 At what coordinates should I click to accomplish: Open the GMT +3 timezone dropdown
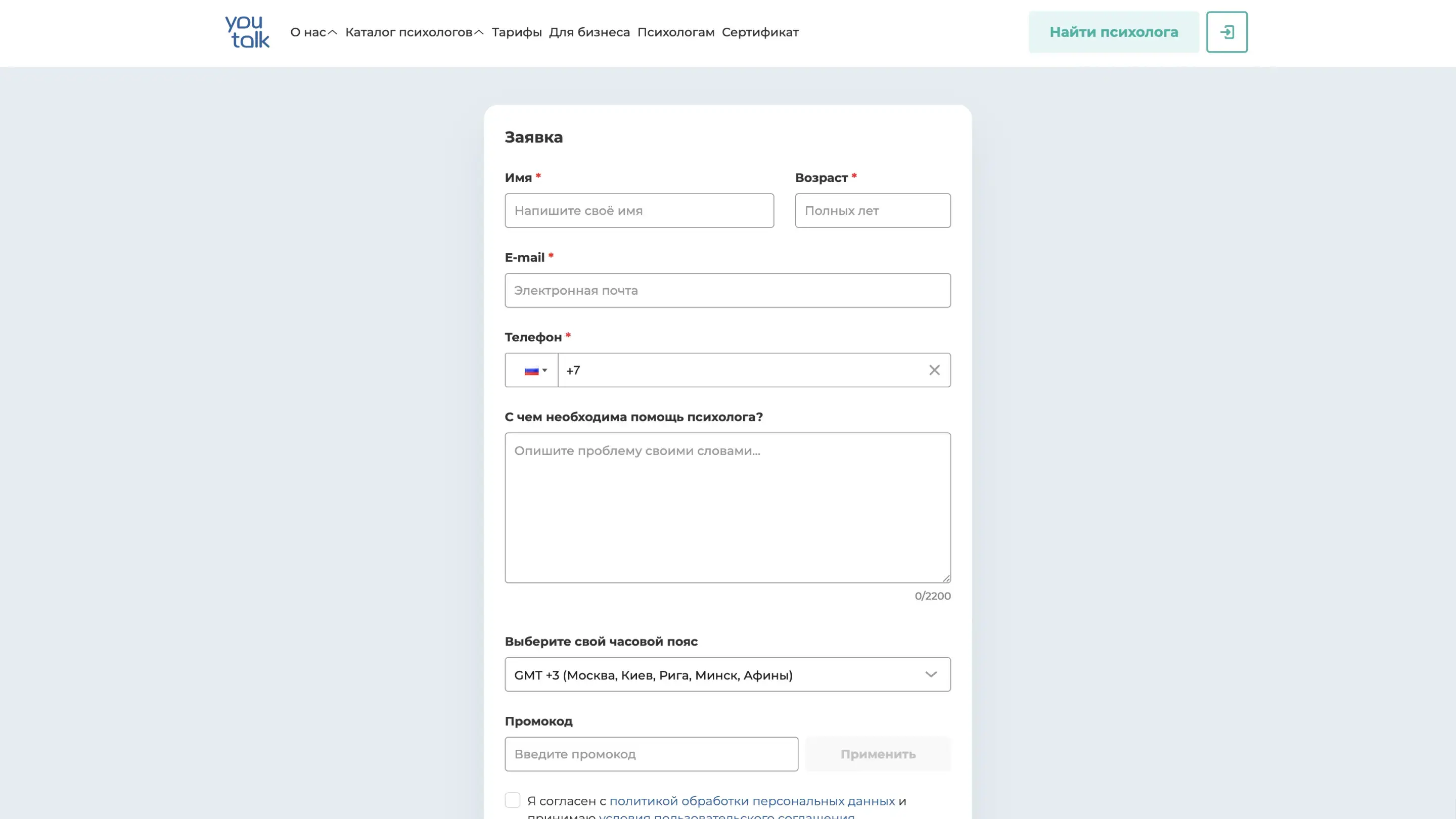[x=727, y=674]
